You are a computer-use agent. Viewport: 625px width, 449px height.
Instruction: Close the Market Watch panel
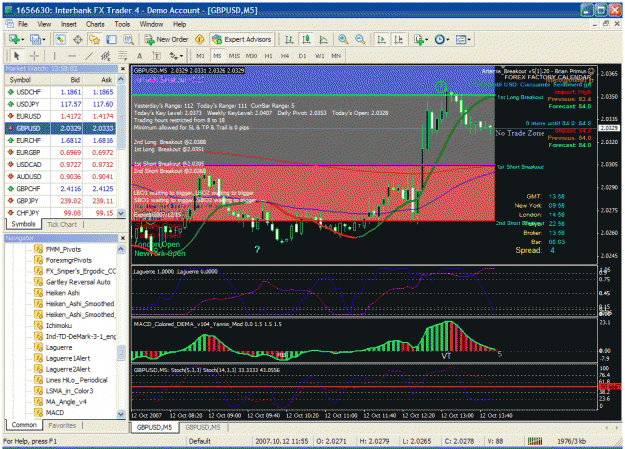123,69
